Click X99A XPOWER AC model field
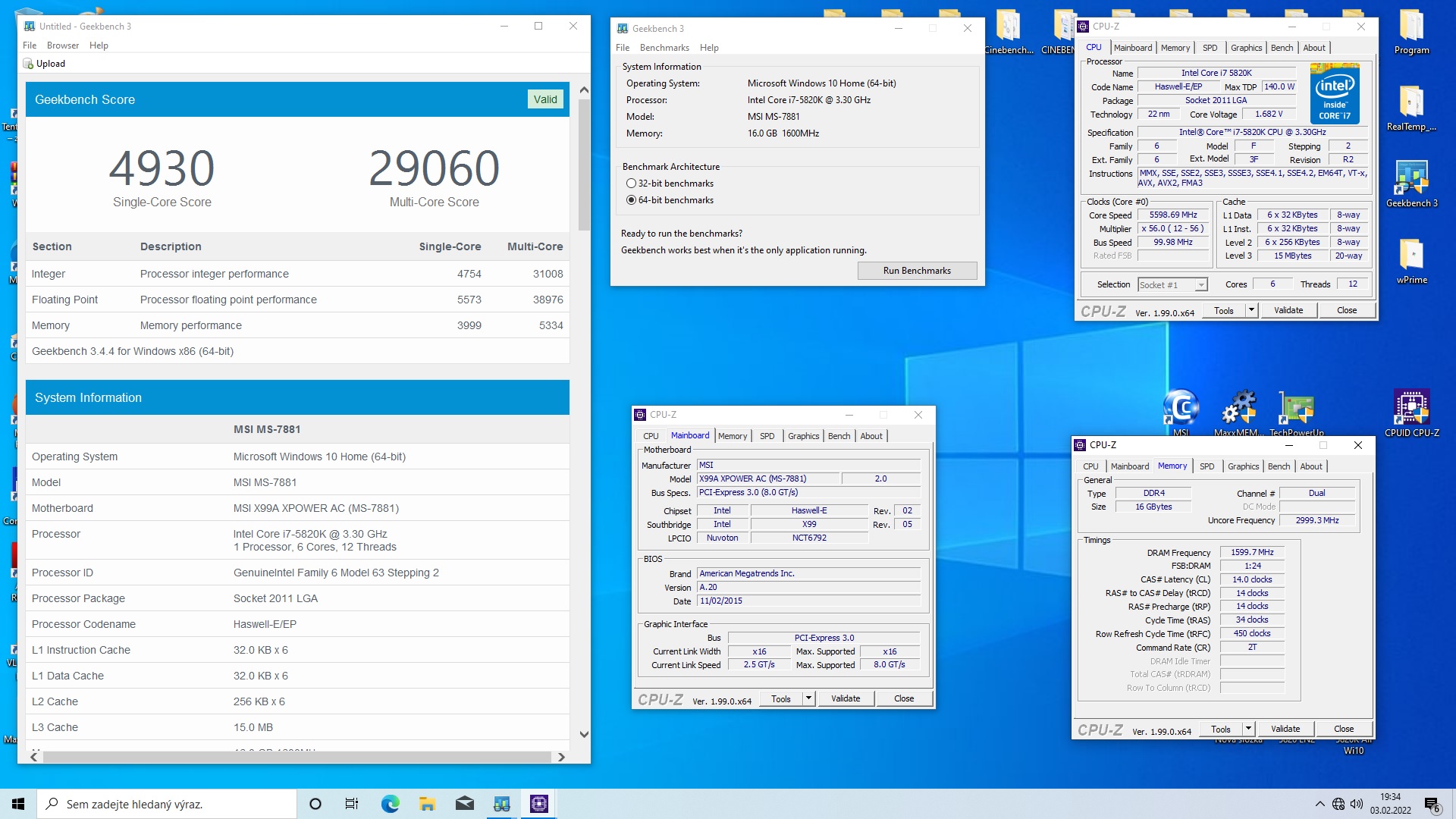 point(768,479)
